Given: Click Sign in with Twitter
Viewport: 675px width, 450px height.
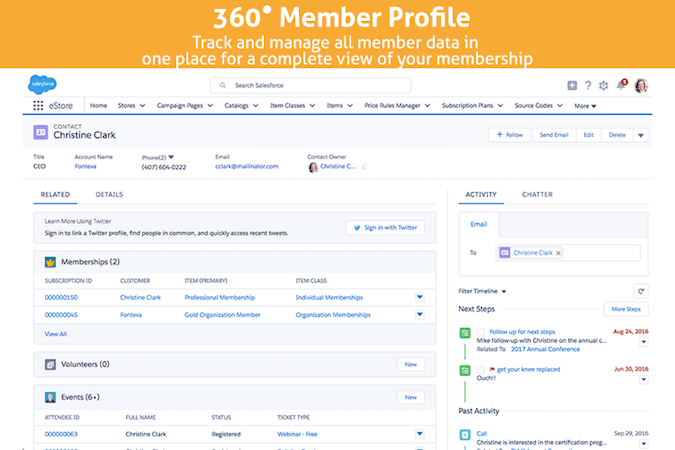Looking at the screenshot, I should point(385,228).
